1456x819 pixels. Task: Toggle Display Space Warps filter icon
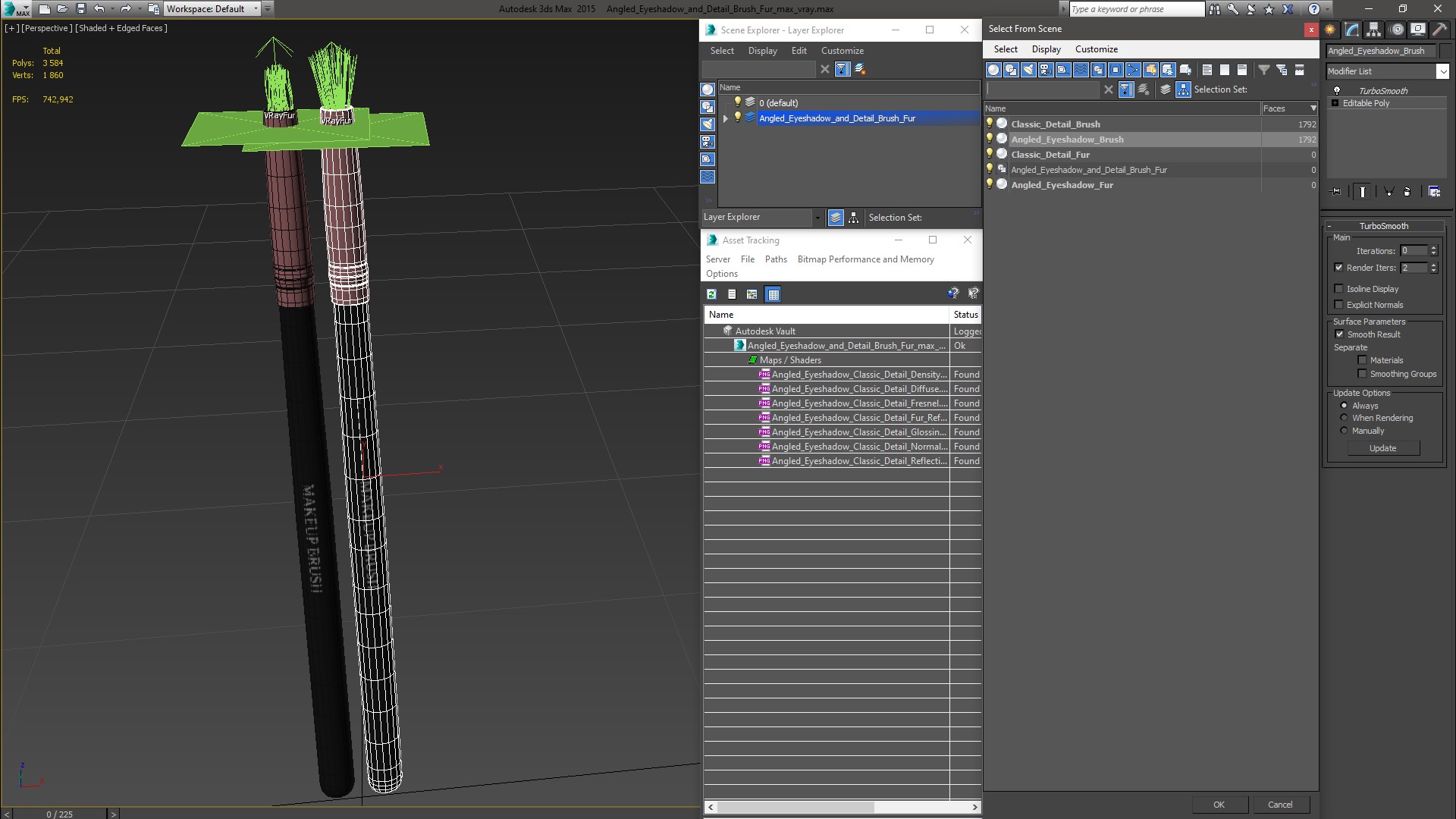click(x=1081, y=70)
